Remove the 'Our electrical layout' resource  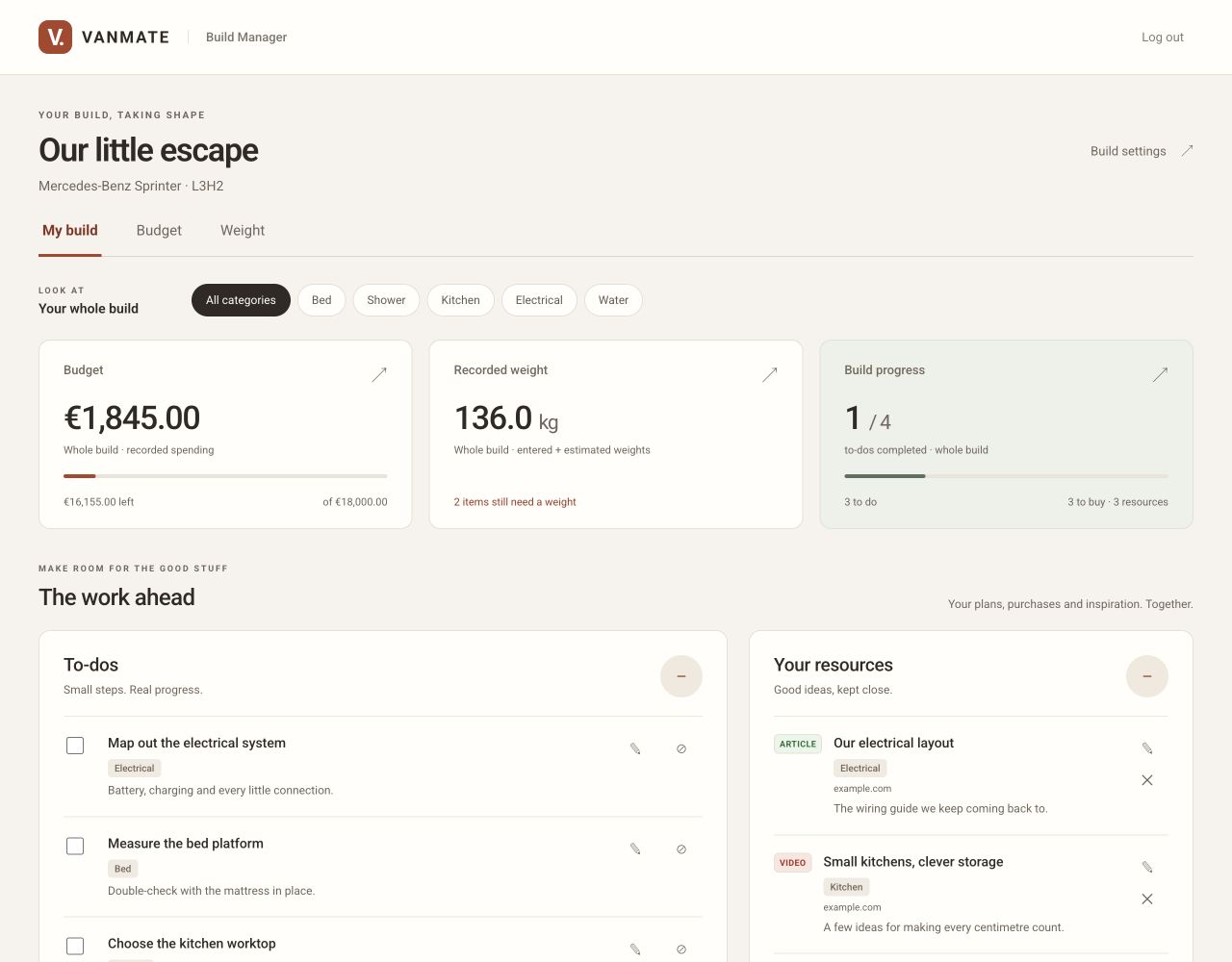tap(1147, 780)
